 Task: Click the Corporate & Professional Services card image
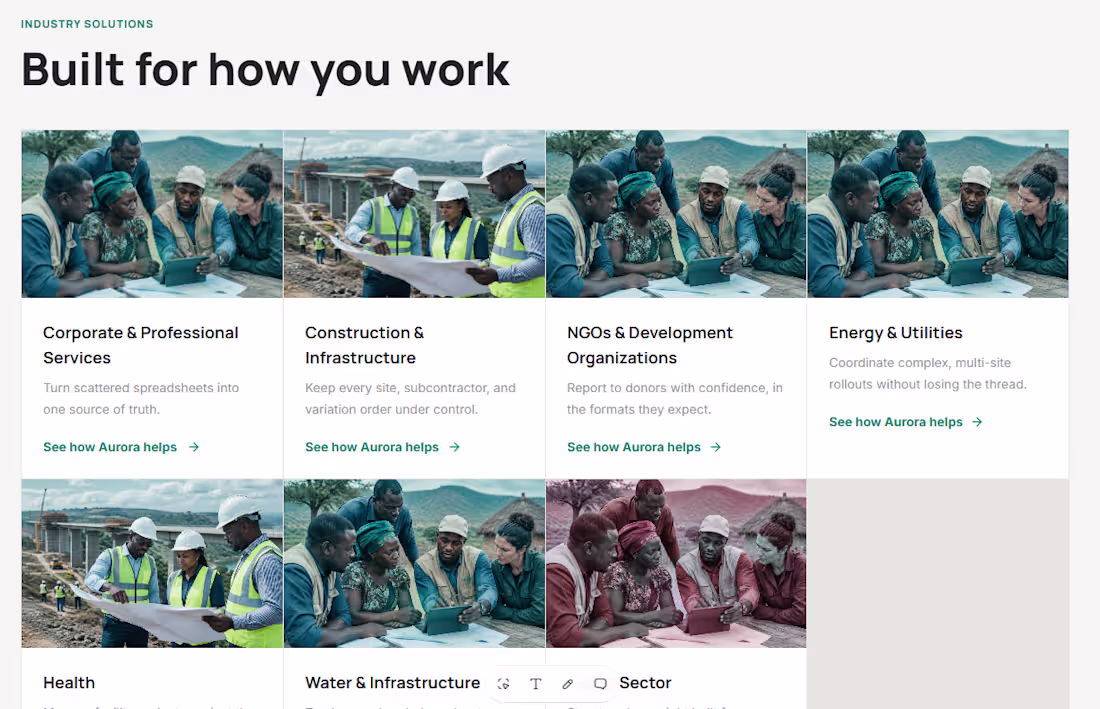click(x=152, y=214)
